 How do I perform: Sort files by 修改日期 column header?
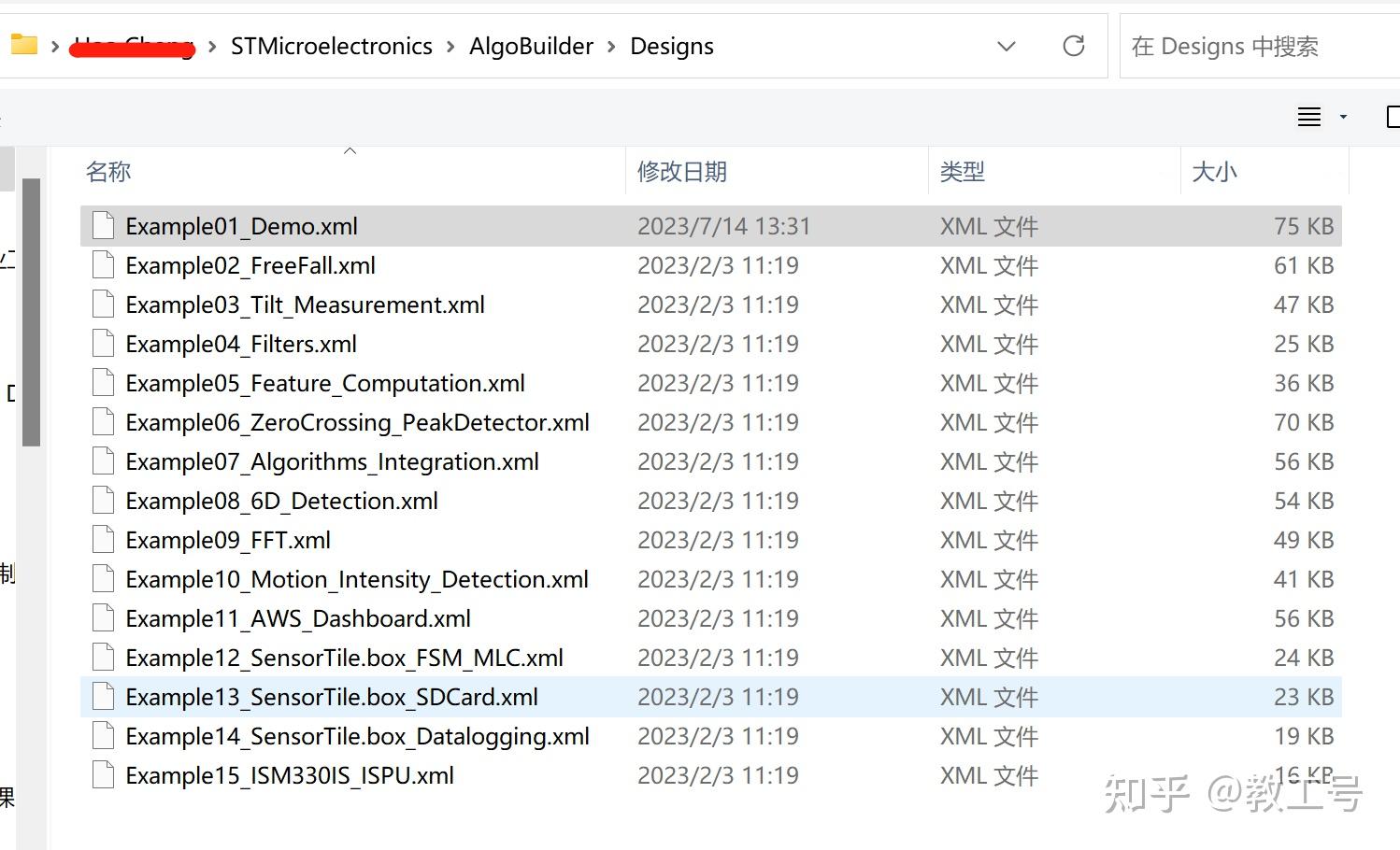[x=681, y=172]
